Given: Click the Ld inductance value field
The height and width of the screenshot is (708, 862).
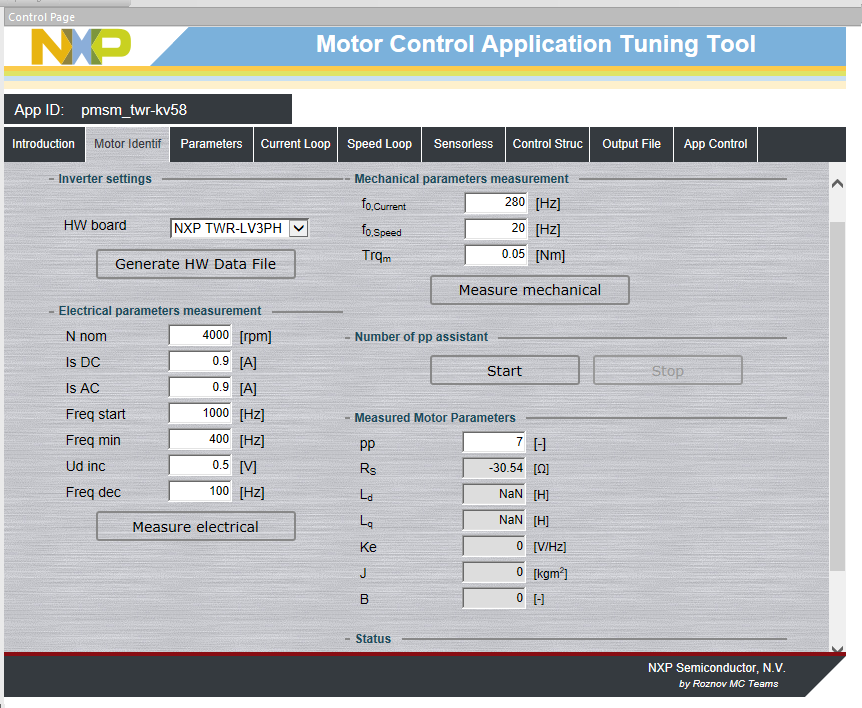Looking at the screenshot, I should [x=494, y=494].
